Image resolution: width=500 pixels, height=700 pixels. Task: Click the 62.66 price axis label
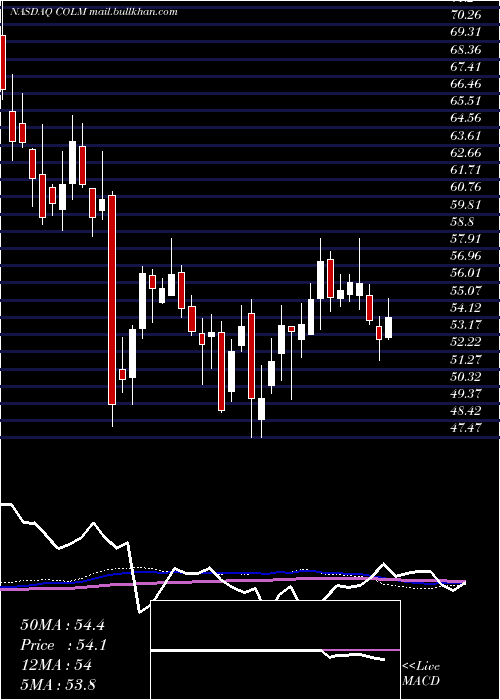coord(466,153)
